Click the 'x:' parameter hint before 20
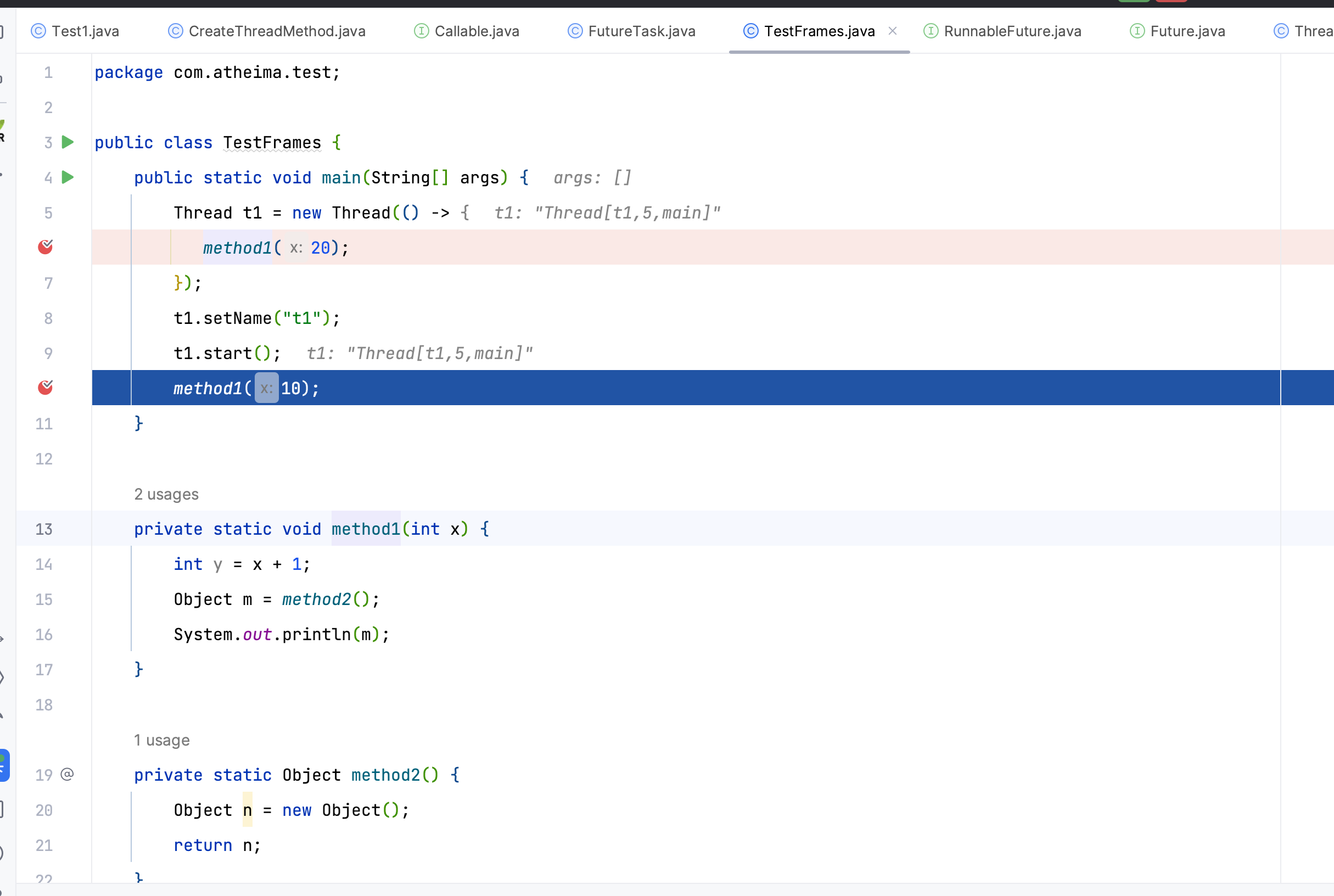Screen dimensions: 1334x896 pos(296,248)
